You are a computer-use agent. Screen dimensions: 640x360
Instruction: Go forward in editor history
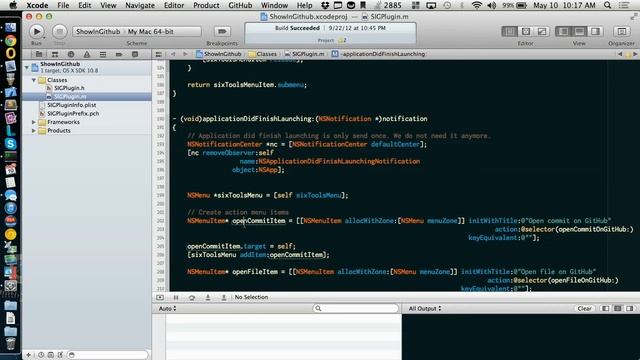click(x=185, y=54)
